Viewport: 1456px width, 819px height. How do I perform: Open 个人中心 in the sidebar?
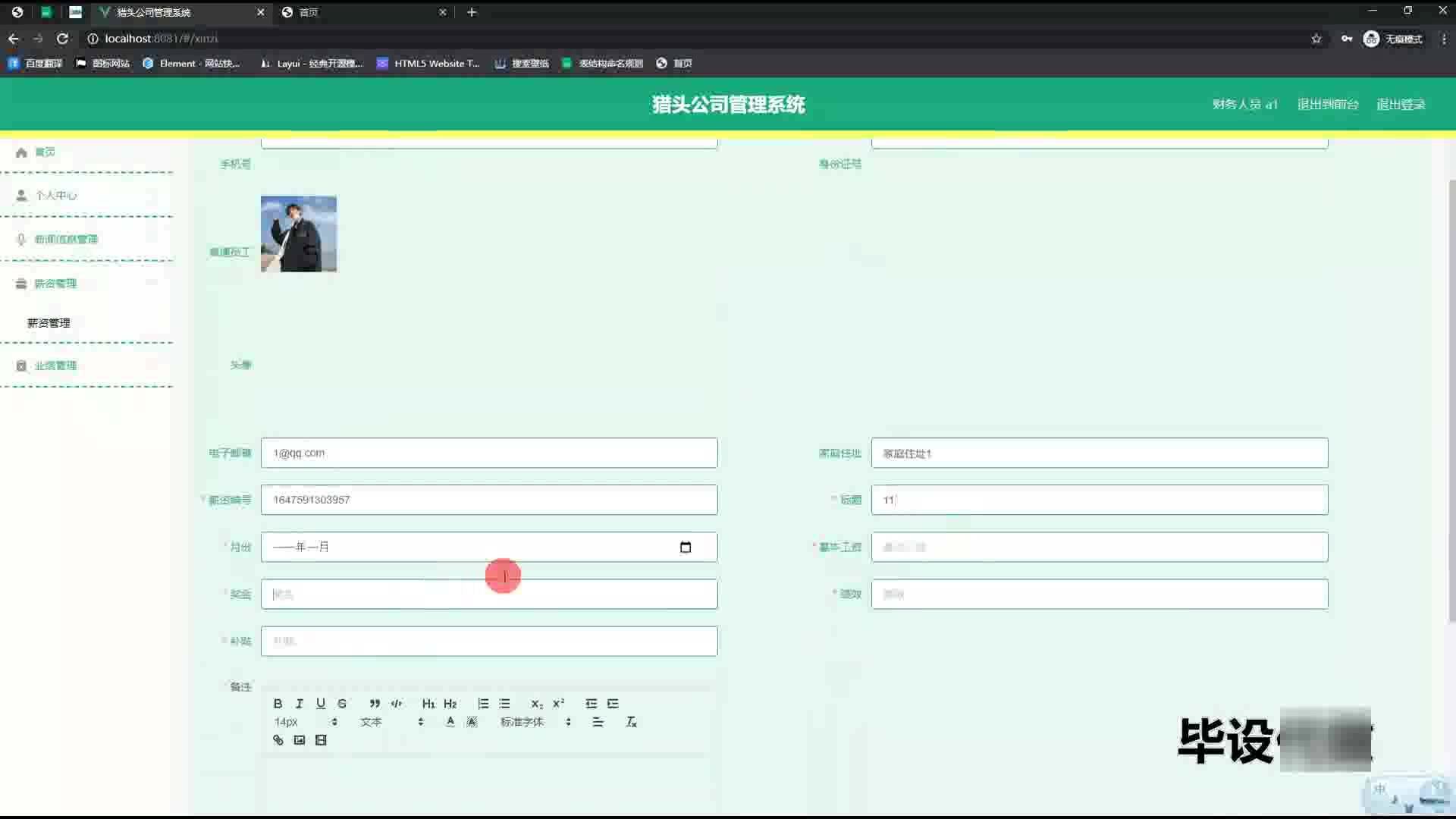point(55,196)
